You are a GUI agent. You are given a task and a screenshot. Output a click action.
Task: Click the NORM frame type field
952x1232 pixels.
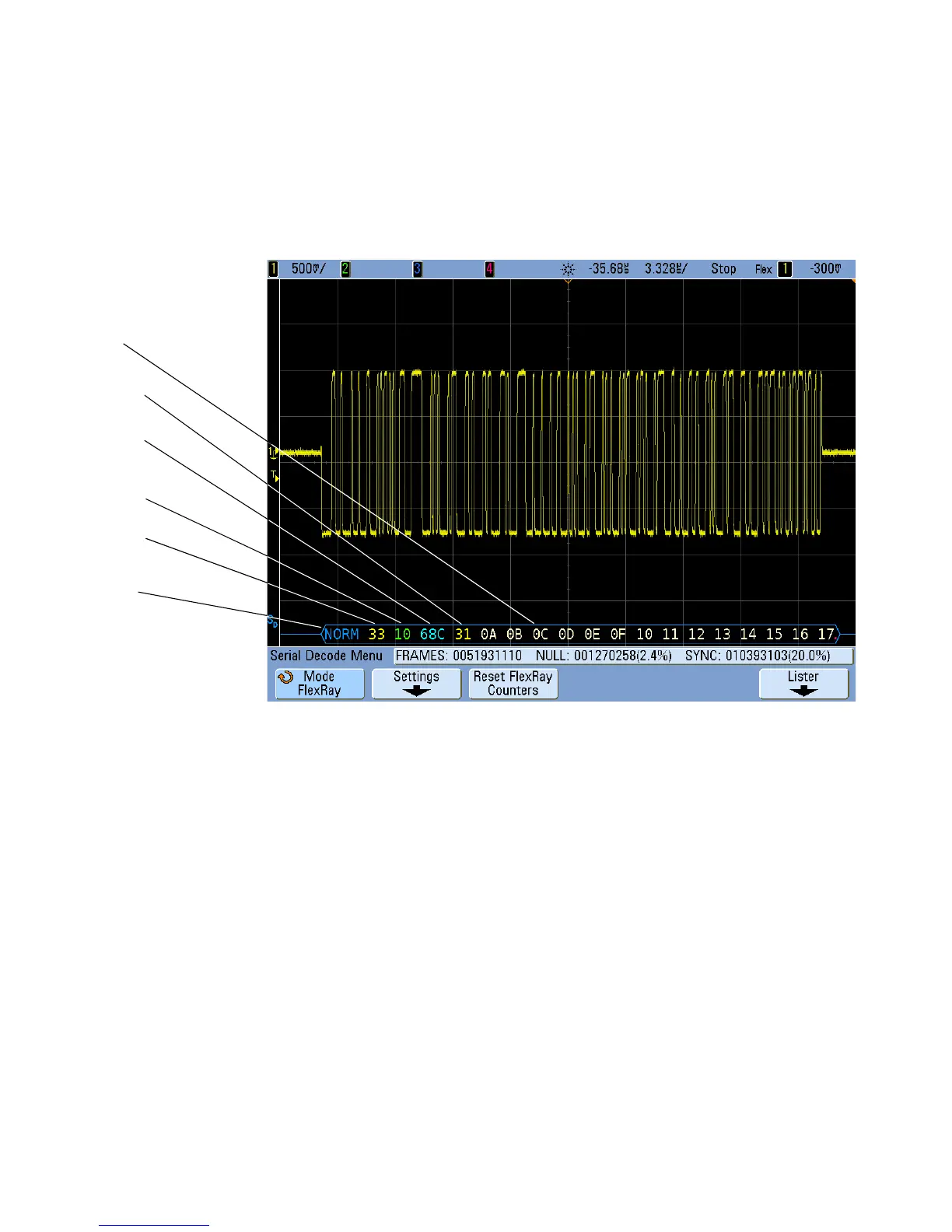click(342, 635)
